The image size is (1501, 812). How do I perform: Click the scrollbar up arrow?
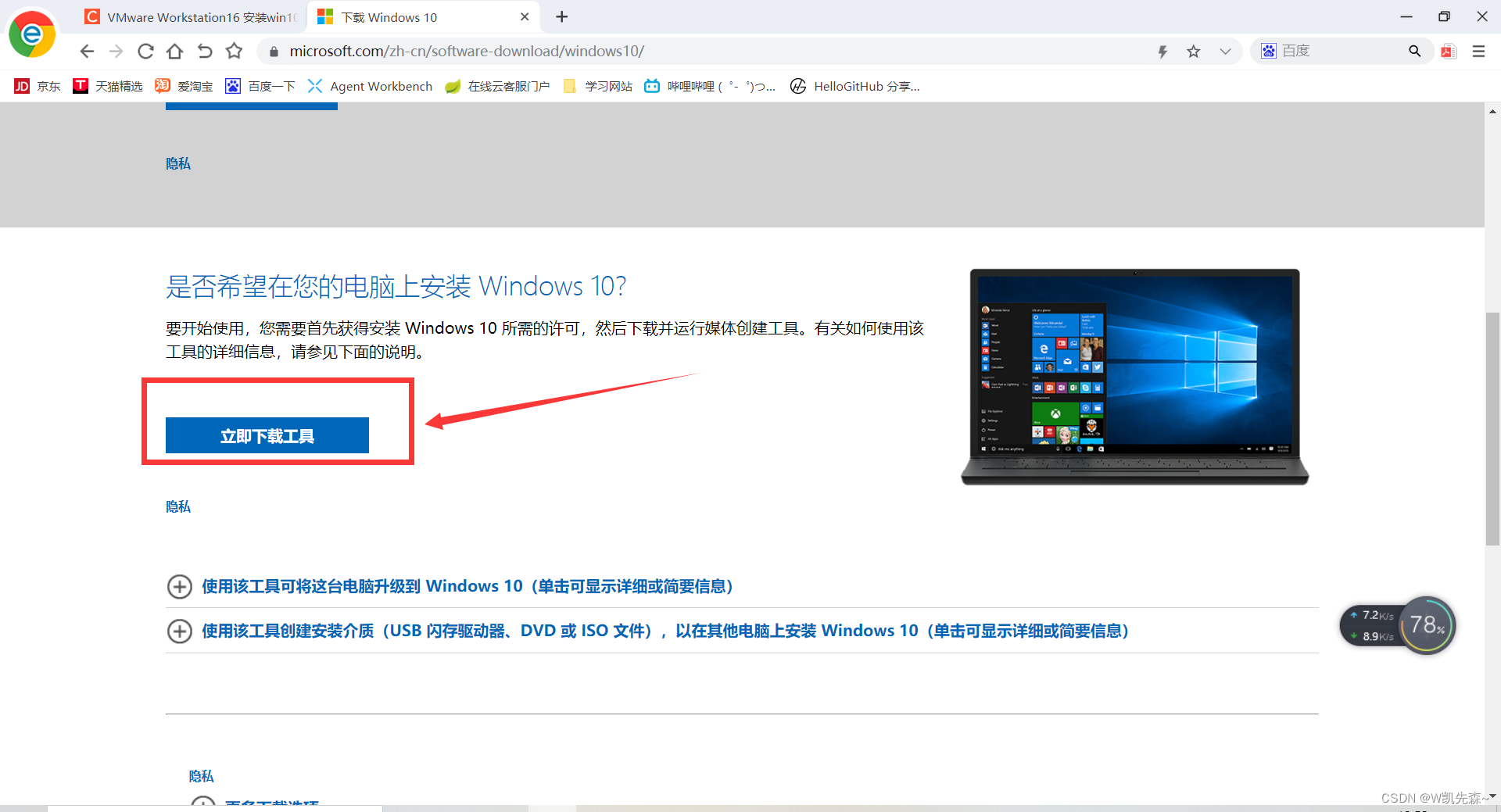coord(1492,112)
